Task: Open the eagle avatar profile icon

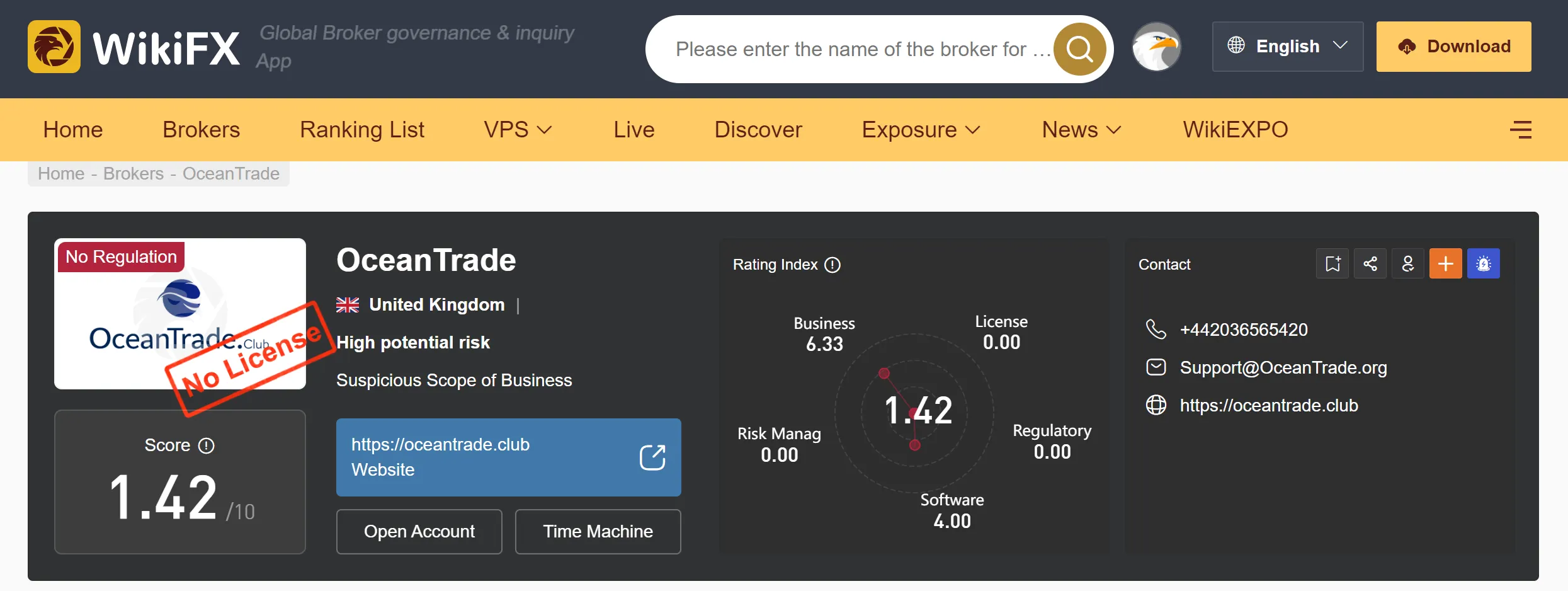Action: pyautogui.click(x=1156, y=47)
